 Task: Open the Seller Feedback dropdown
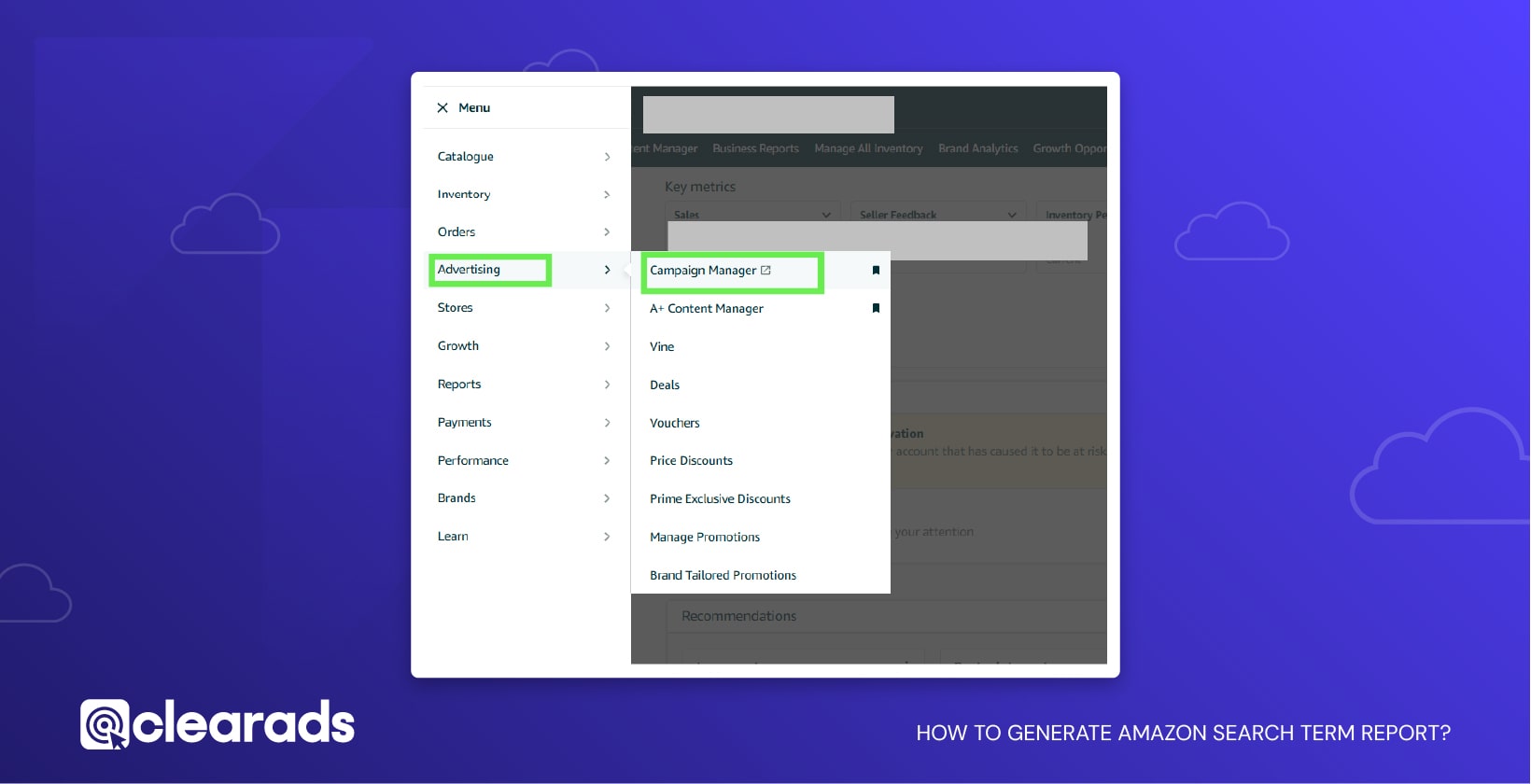coord(937,214)
